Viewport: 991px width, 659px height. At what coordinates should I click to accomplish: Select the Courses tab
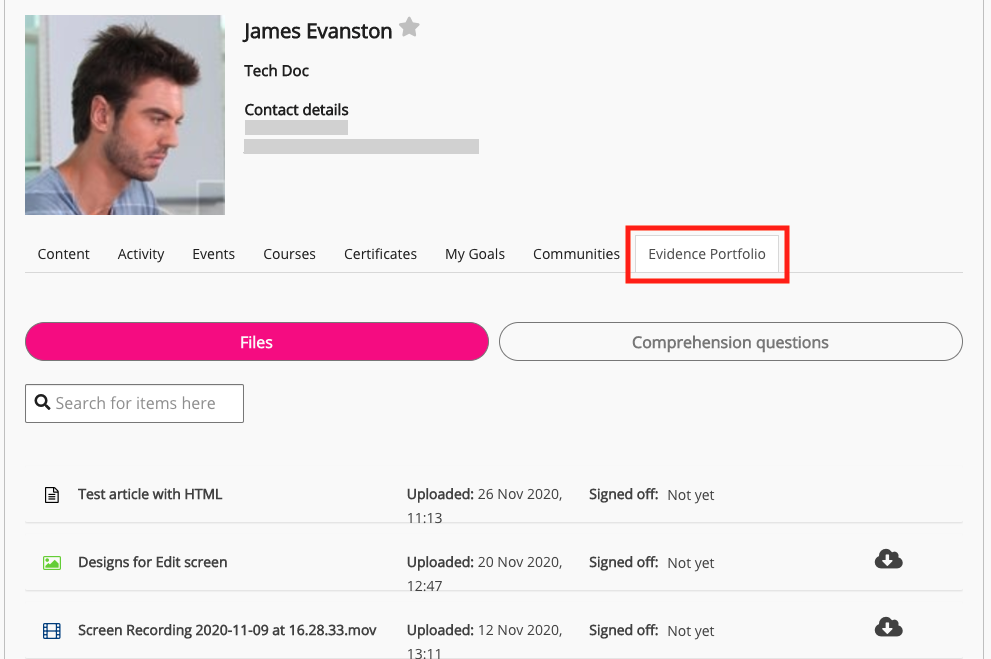coord(290,254)
